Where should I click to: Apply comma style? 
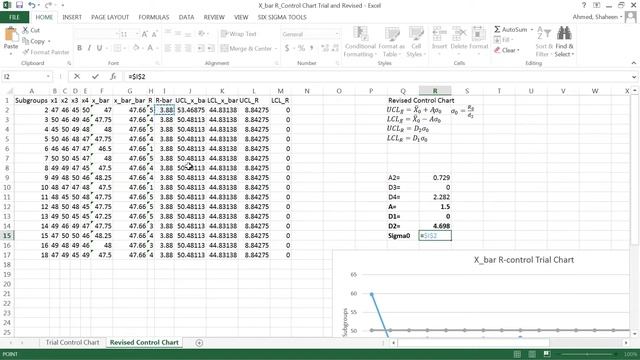[312, 48]
